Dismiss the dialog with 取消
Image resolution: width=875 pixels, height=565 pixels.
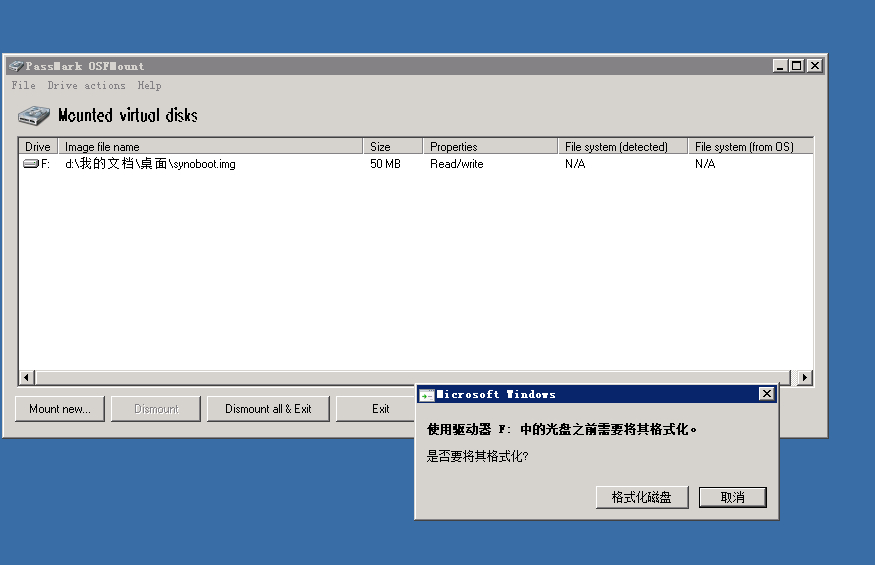(732, 497)
